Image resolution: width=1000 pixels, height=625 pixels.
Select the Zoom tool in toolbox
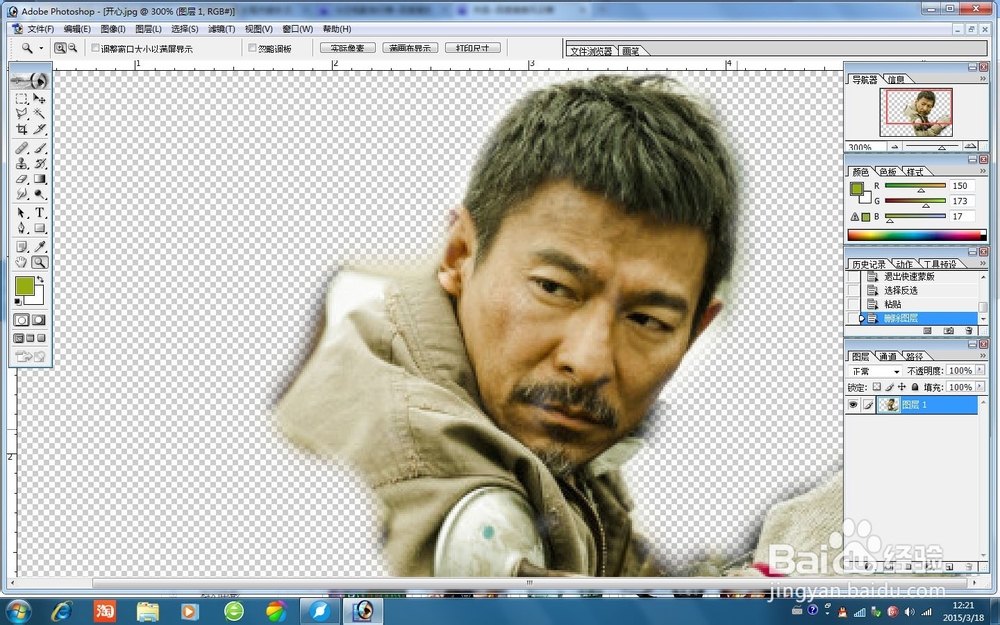40,262
